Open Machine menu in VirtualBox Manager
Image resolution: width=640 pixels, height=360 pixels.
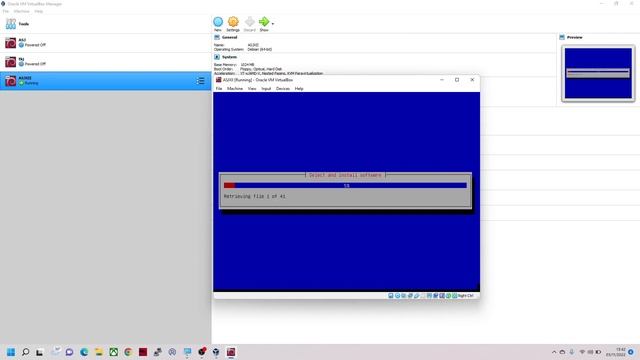click(22, 11)
